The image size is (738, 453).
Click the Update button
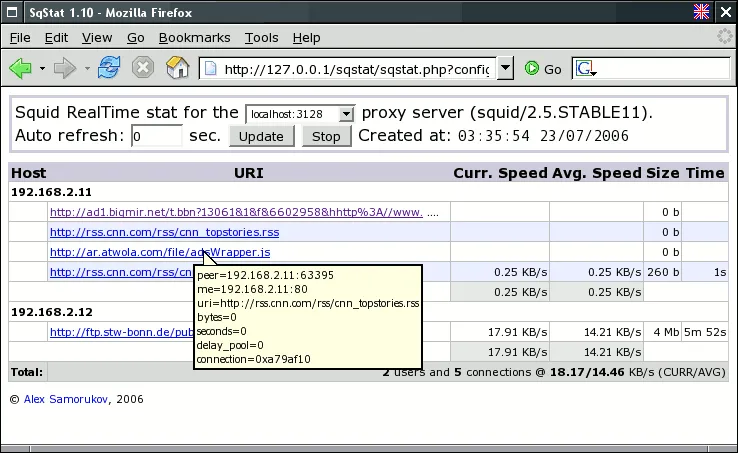[261, 136]
